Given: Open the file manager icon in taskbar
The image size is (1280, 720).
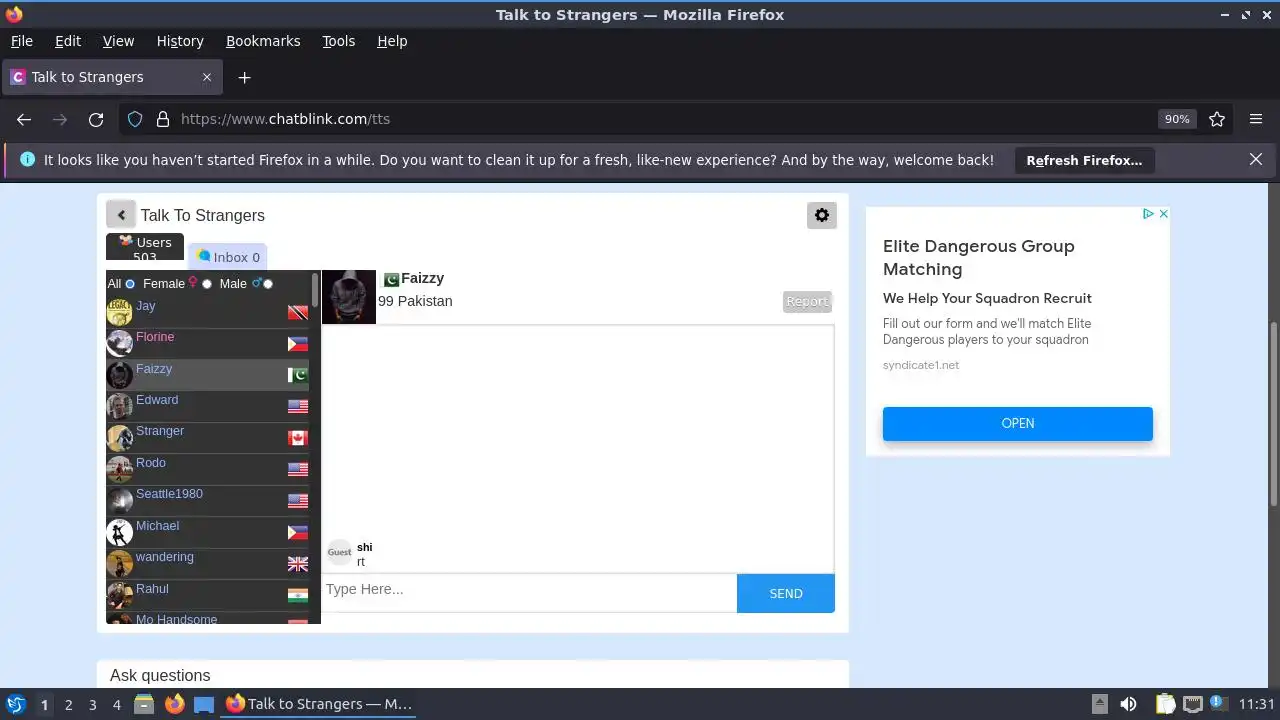Looking at the screenshot, I should click(x=144, y=704).
